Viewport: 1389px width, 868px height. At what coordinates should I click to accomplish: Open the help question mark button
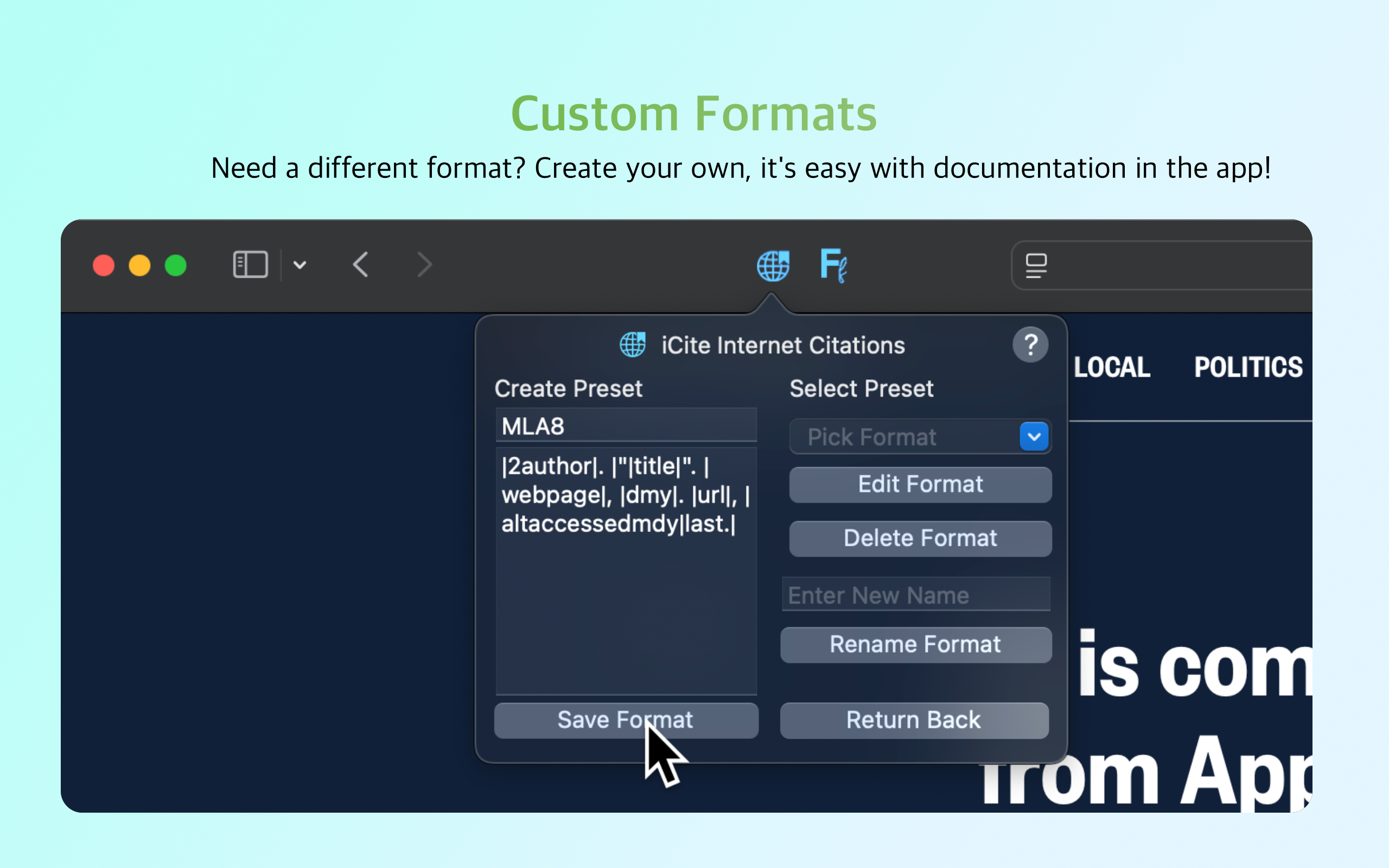tap(1031, 345)
